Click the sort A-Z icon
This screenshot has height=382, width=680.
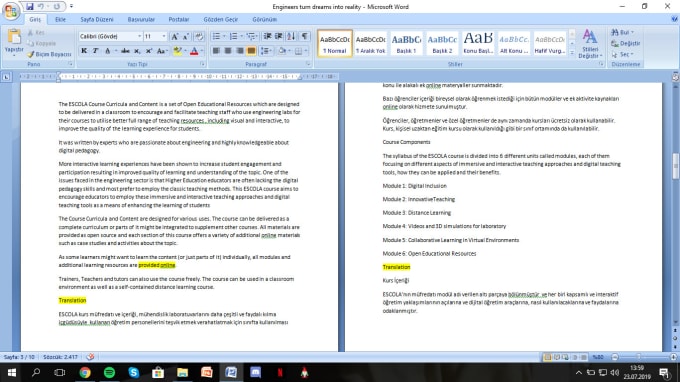291,36
